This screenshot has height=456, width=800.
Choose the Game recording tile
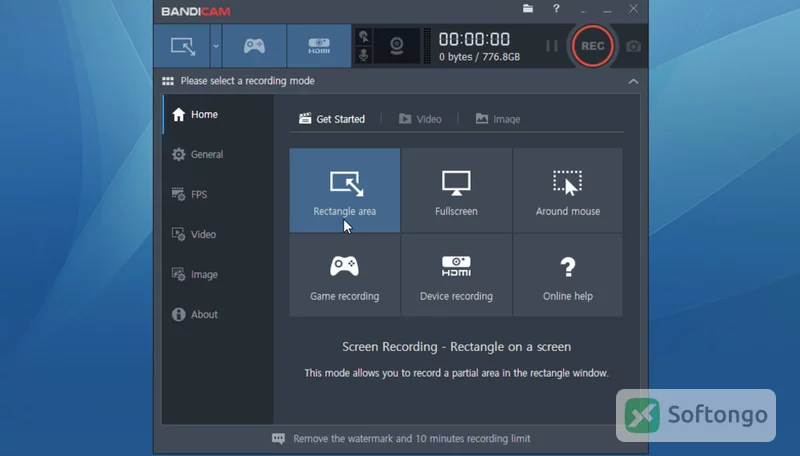pos(345,275)
